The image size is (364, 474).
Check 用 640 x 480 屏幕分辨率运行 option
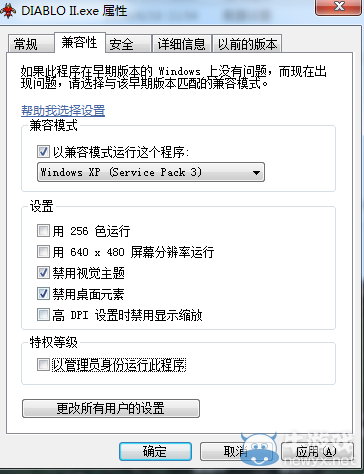coord(43,252)
